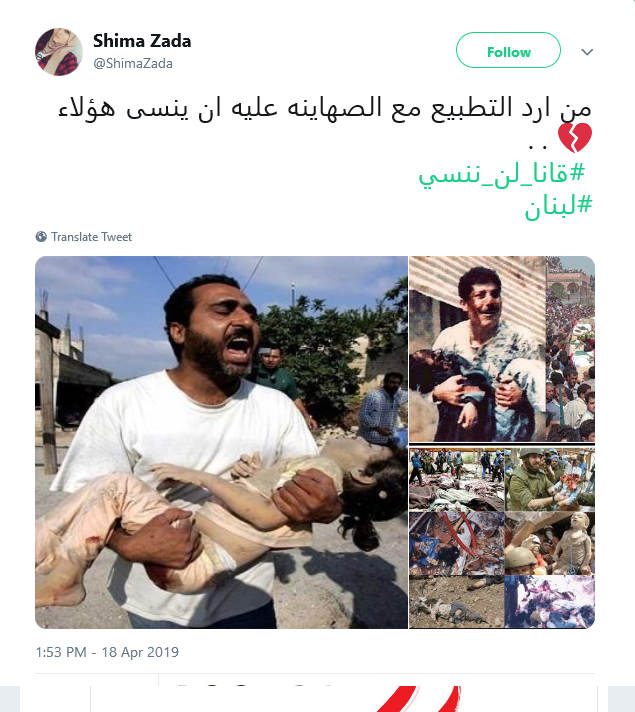Click the Translate Tweet link
The height and width of the screenshot is (712, 635).
91,237
